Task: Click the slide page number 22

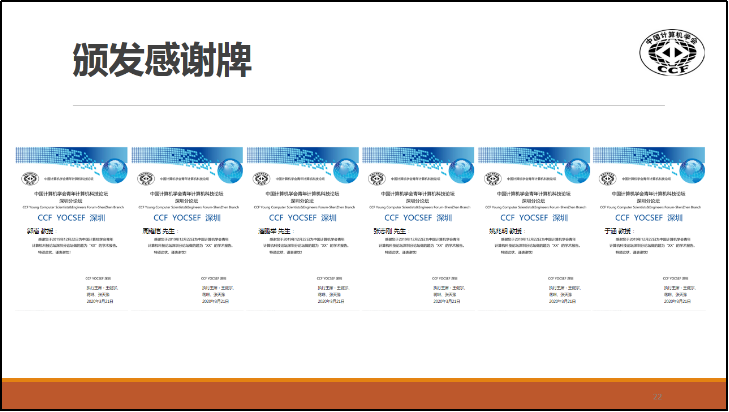Action: point(657,397)
